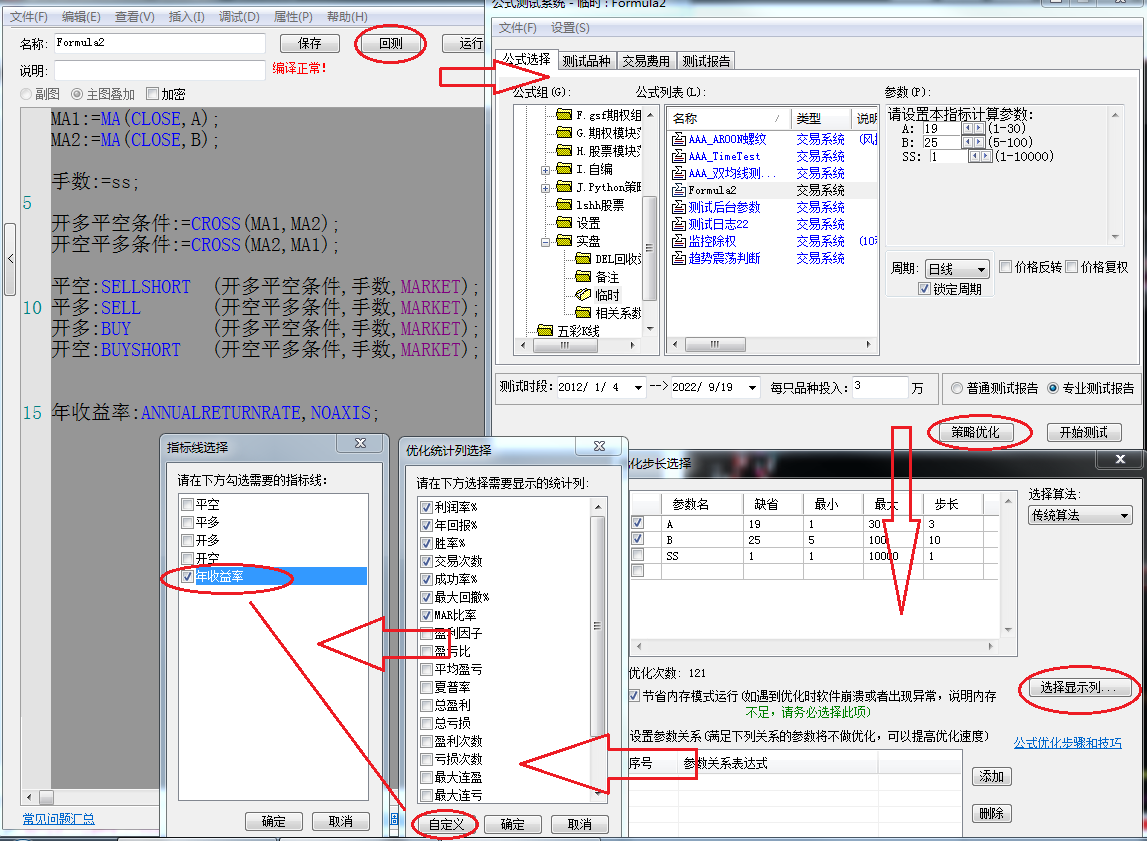This screenshot has height=841, width=1147.
Task: Click the 自定义 button
Action: pyautogui.click(x=446, y=824)
